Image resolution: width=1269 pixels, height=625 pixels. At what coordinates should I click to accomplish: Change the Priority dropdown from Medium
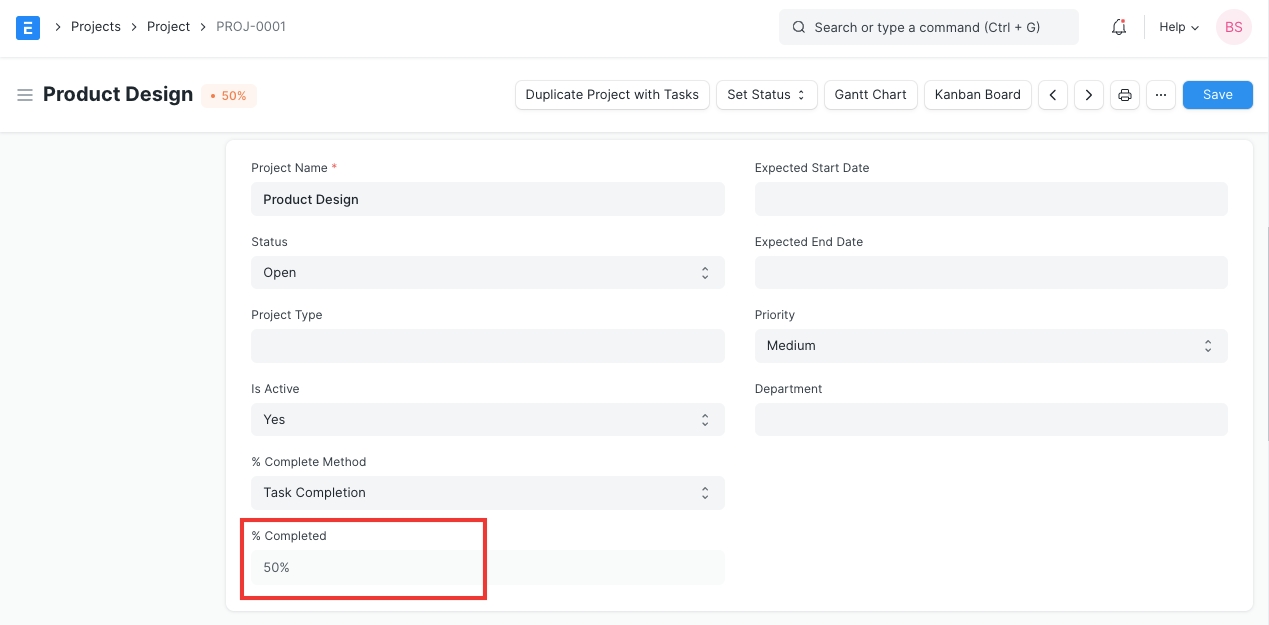pos(990,346)
